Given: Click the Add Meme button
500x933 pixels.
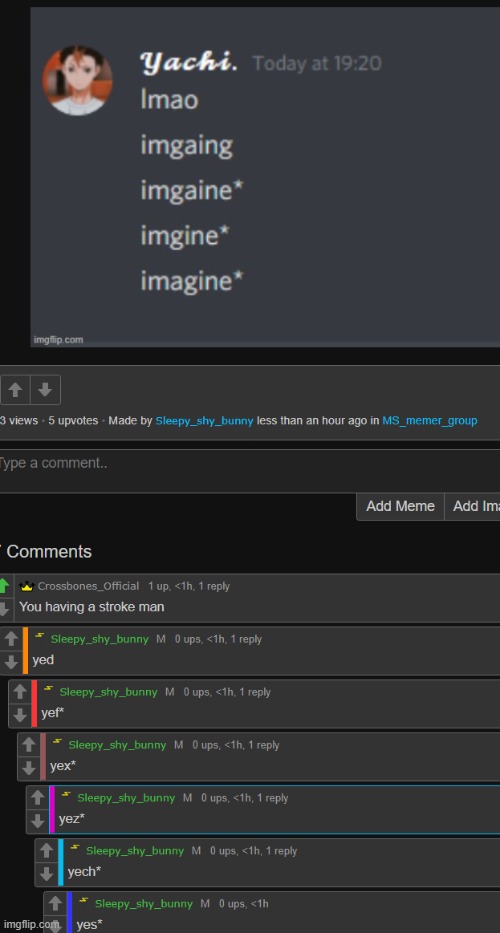Looking at the screenshot, I should pyautogui.click(x=400, y=506).
